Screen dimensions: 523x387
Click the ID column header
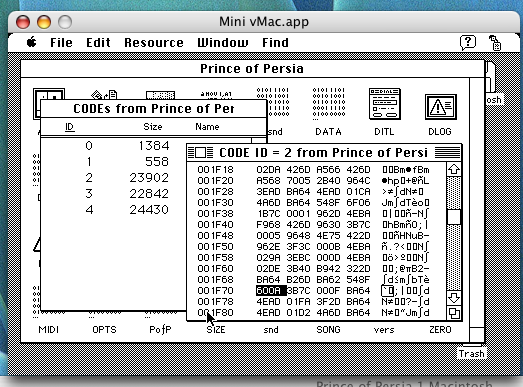click(x=69, y=127)
